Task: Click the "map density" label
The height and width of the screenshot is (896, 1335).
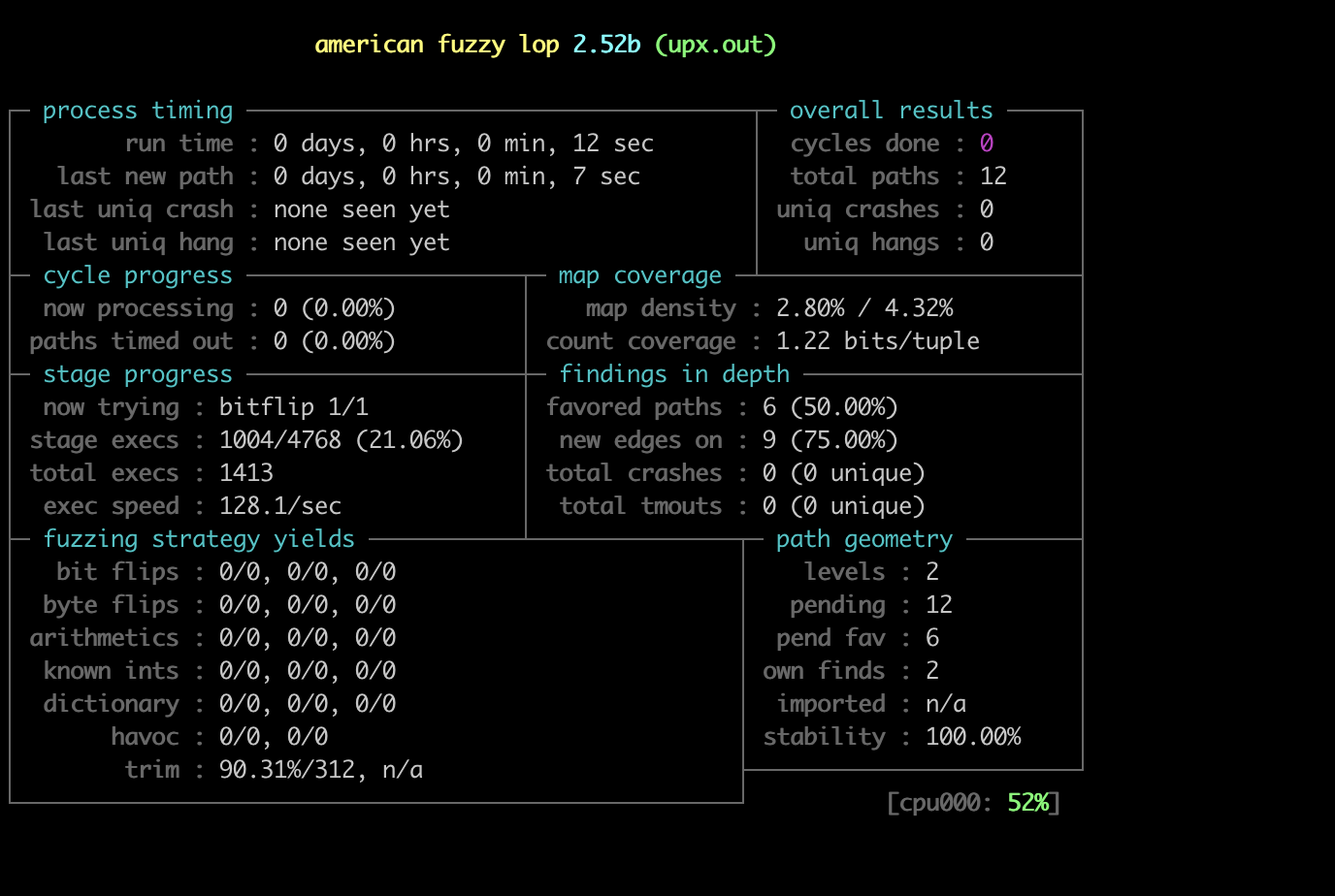Action: point(661,308)
